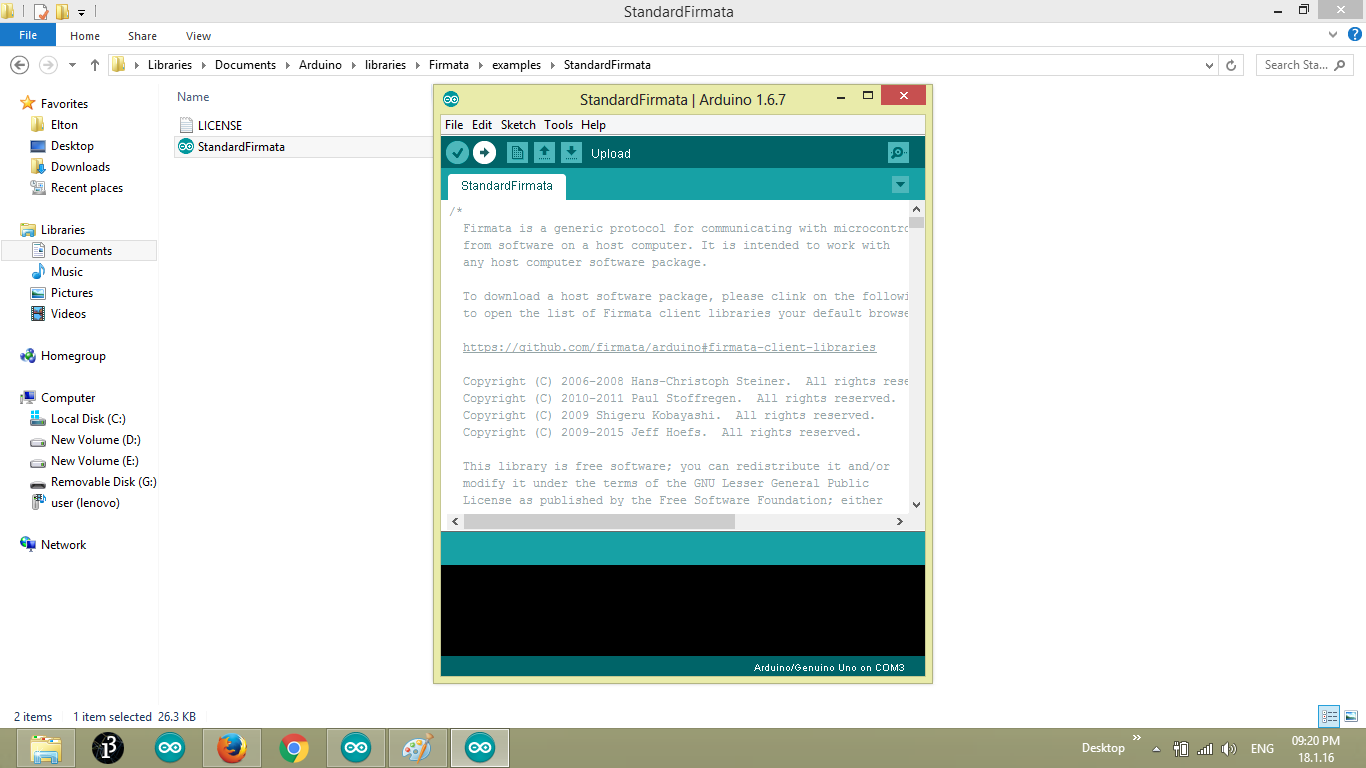1366x768 pixels.
Task: Click the editor horizontal scrollbar left arrow
Action: point(455,522)
